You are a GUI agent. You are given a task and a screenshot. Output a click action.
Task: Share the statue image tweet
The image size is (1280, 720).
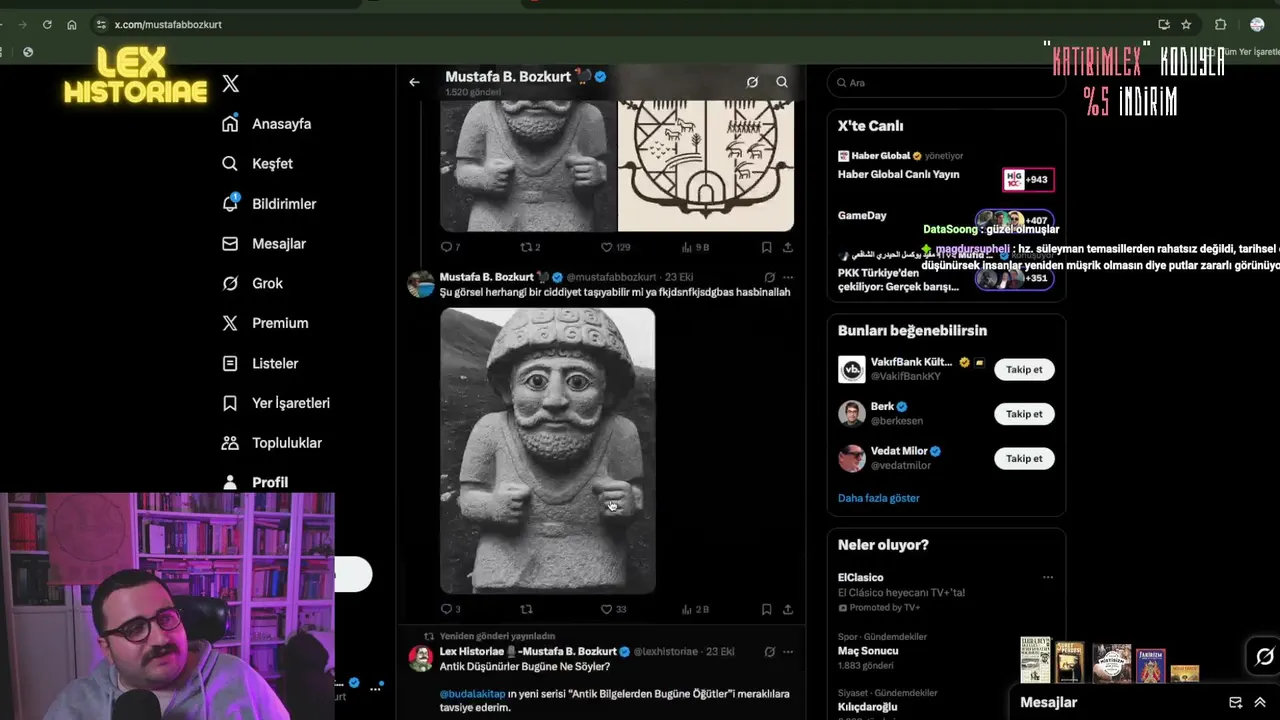(788, 609)
